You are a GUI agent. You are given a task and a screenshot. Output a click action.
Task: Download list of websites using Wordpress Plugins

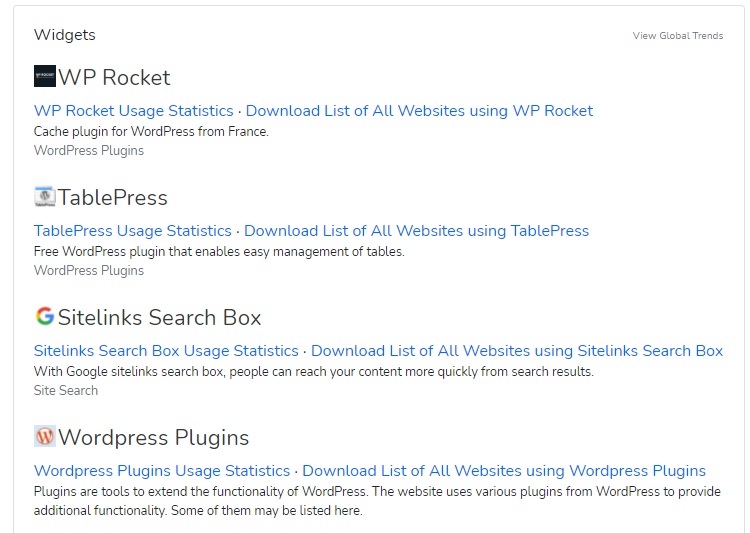pyautogui.click(x=504, y=471)
